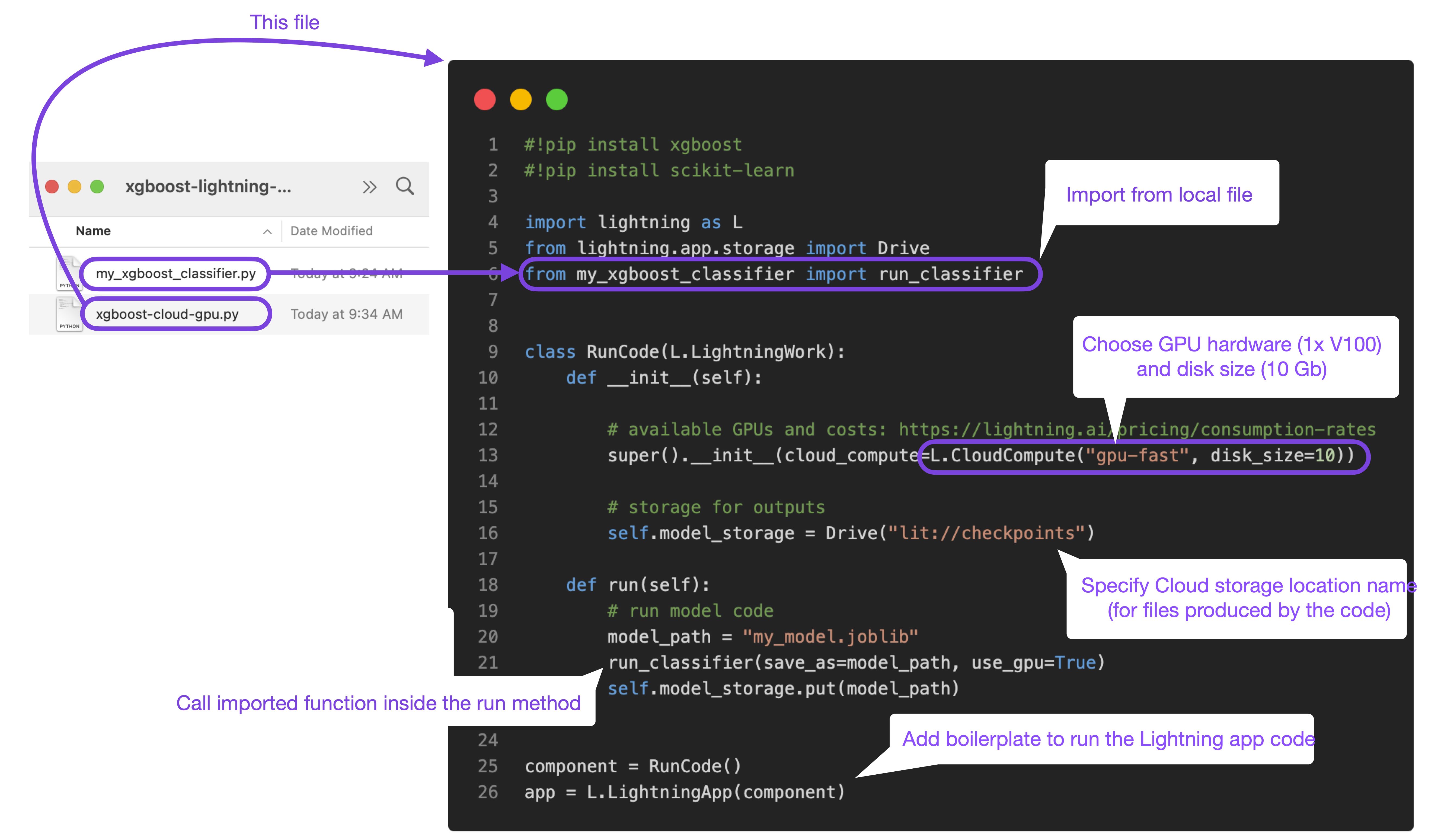
Task: Minimize the Finder window with the yellow button
Action: [x=74, y=186]
